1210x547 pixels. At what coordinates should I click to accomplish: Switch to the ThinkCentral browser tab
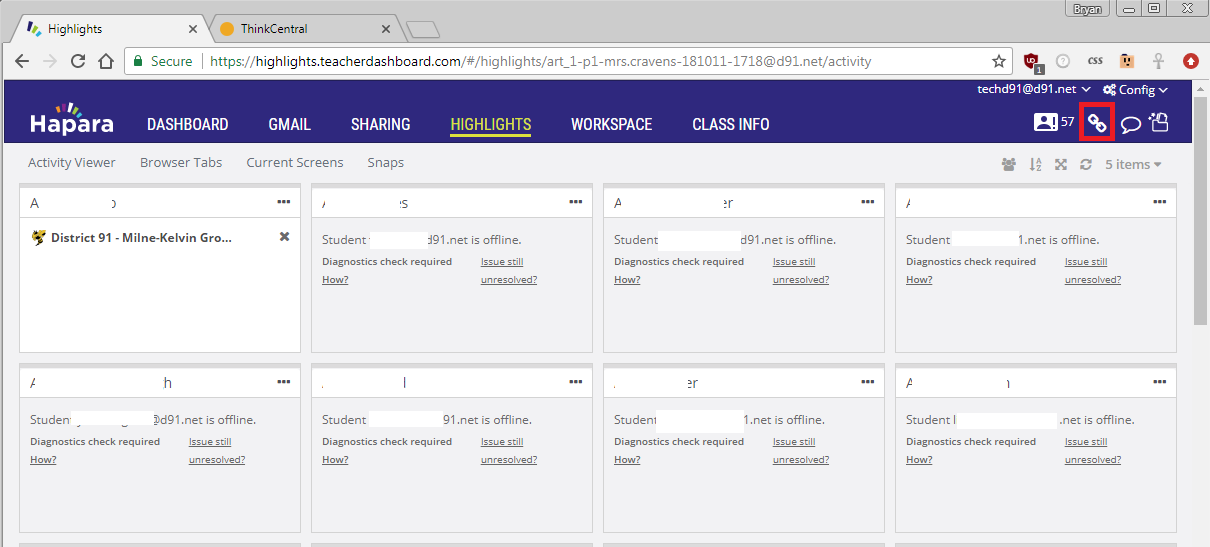[274, 29]
